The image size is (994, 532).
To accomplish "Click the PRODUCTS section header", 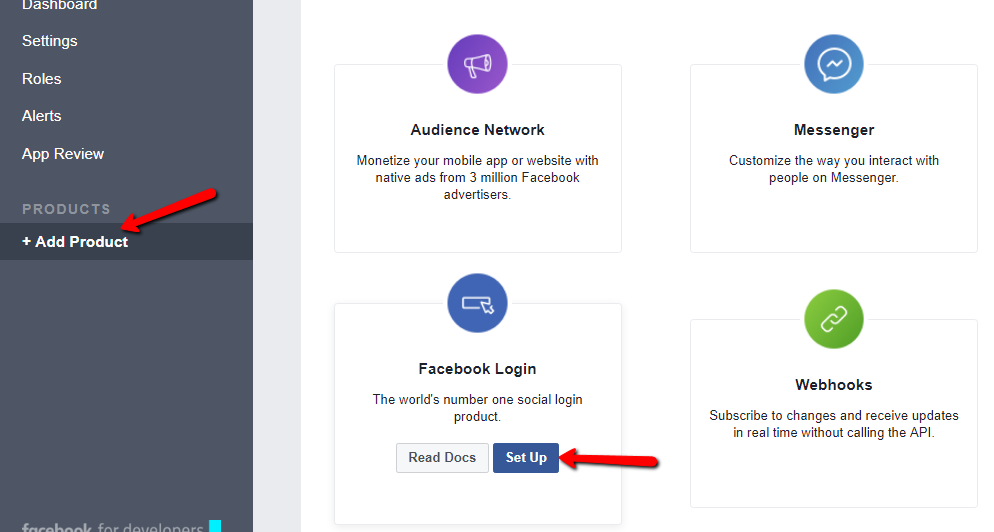I will tap(67, 209).
